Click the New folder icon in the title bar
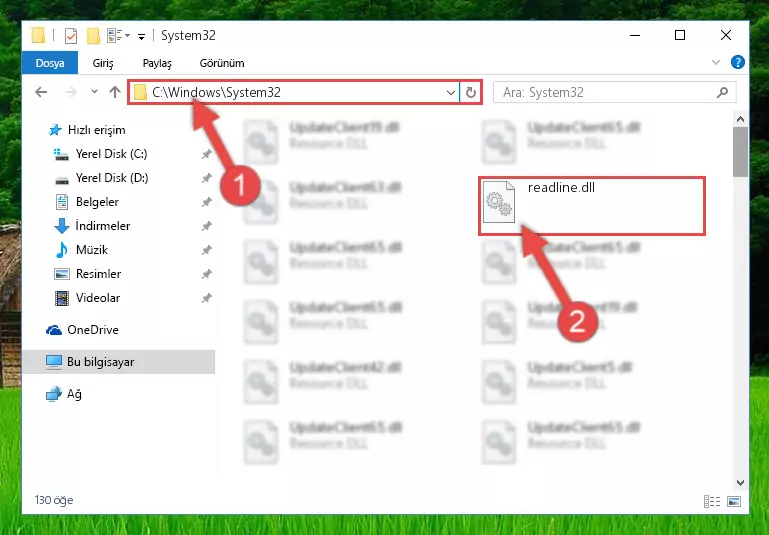Screen dimensions: 769x535 pyautogui.click(x=93, y=36)
